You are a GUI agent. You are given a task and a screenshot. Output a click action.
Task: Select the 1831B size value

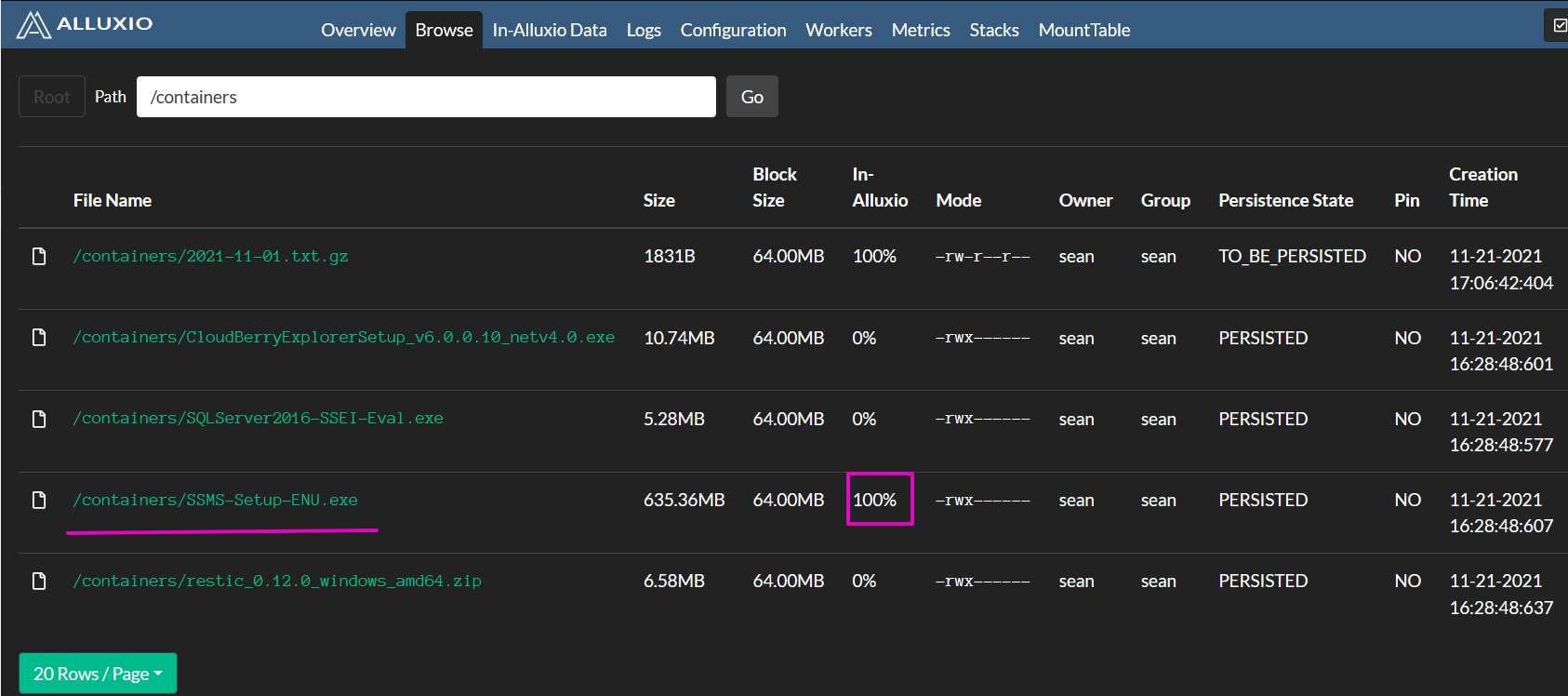670,256
